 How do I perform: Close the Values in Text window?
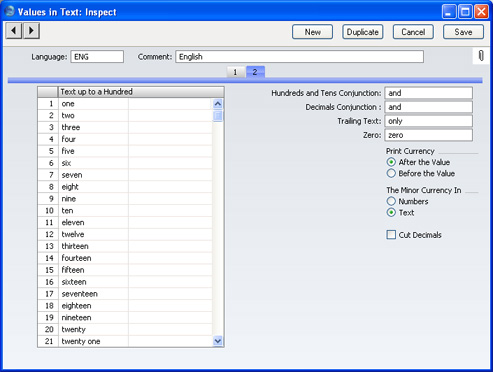click(x=481, y=12)
